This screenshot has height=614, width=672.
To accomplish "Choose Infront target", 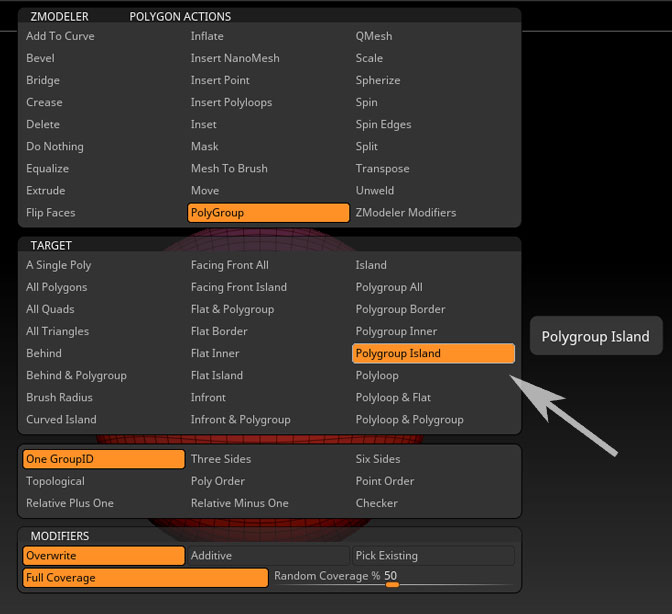I will point(208,397).
